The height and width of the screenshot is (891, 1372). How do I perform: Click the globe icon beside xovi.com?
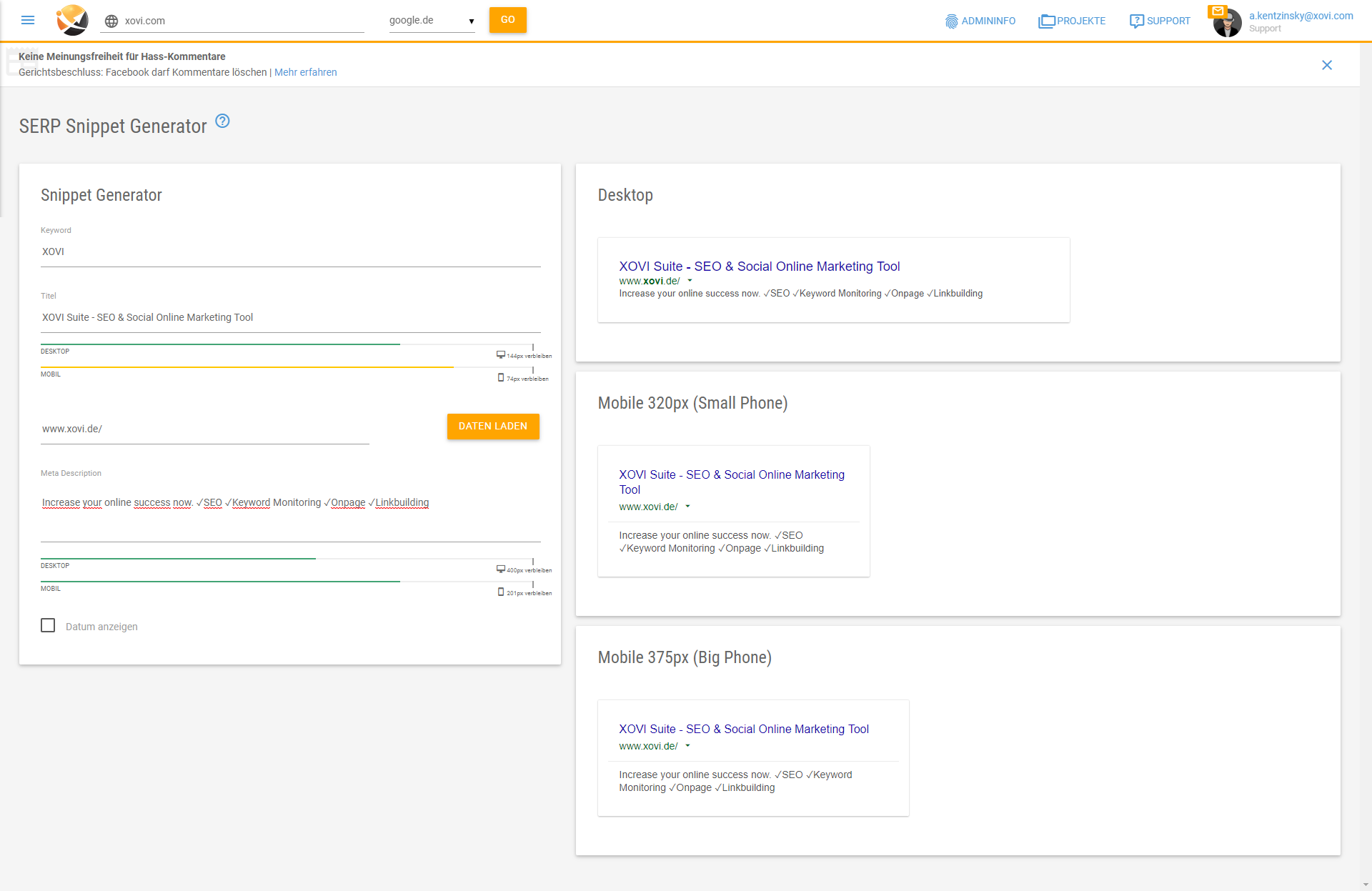pyautogui.click(x=111, y=21)
